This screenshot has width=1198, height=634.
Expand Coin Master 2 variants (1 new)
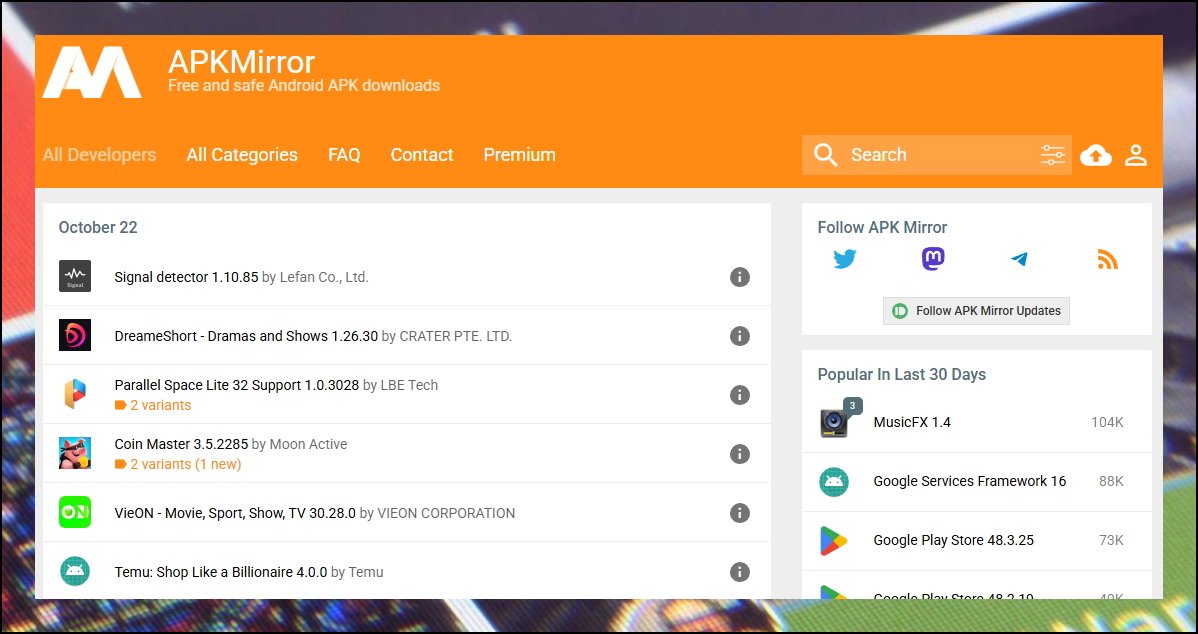[x=178, y=464]
